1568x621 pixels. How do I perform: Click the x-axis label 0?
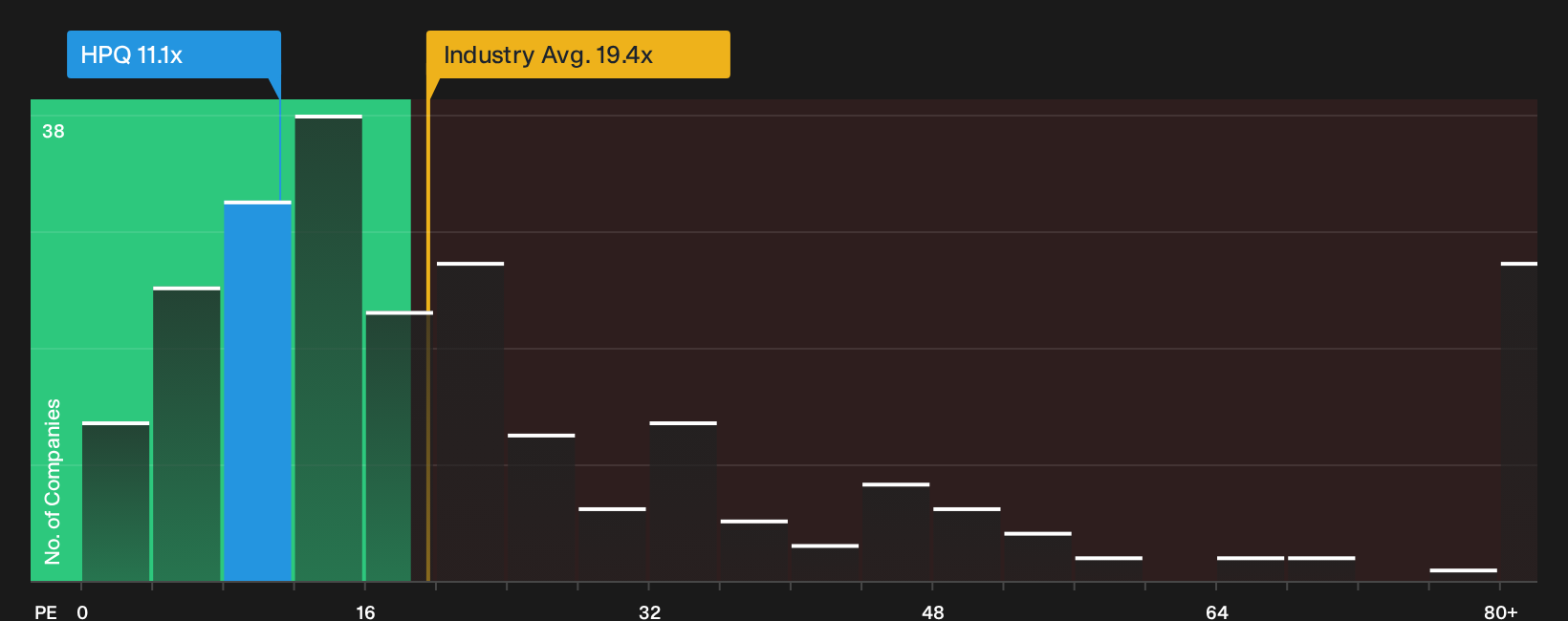82,611
